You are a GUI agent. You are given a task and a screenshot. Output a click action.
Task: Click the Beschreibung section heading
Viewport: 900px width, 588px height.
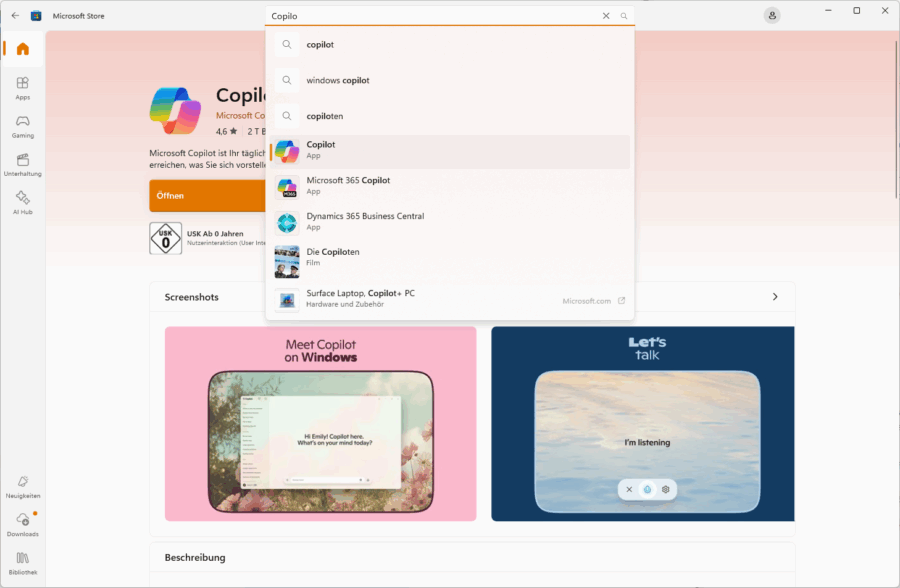tap(195, 558)
